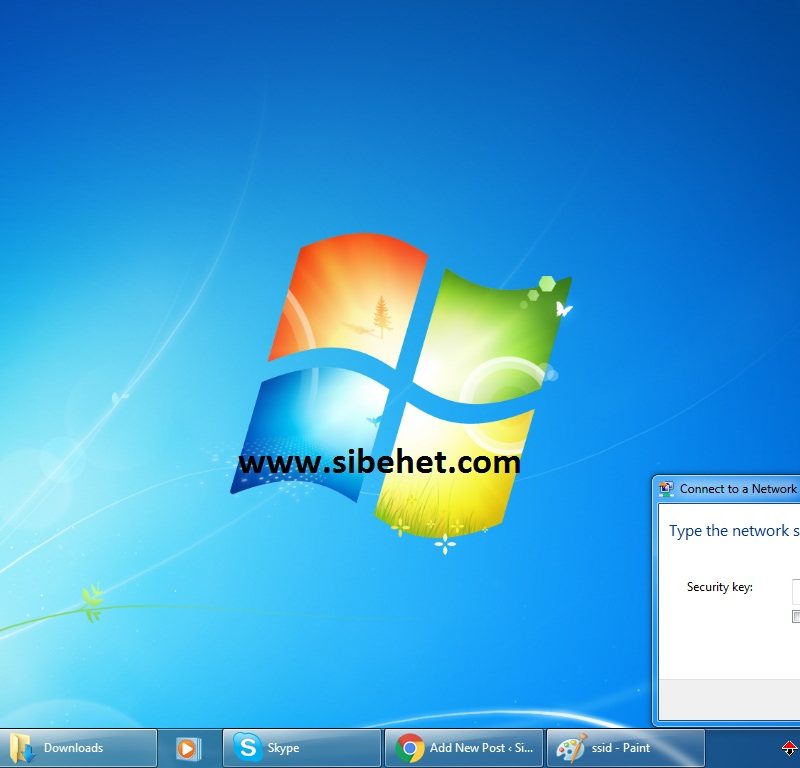Screen dimensions: 800x768
Task: Open Windows Media Player from the taskbar
Action: point(188,749)
